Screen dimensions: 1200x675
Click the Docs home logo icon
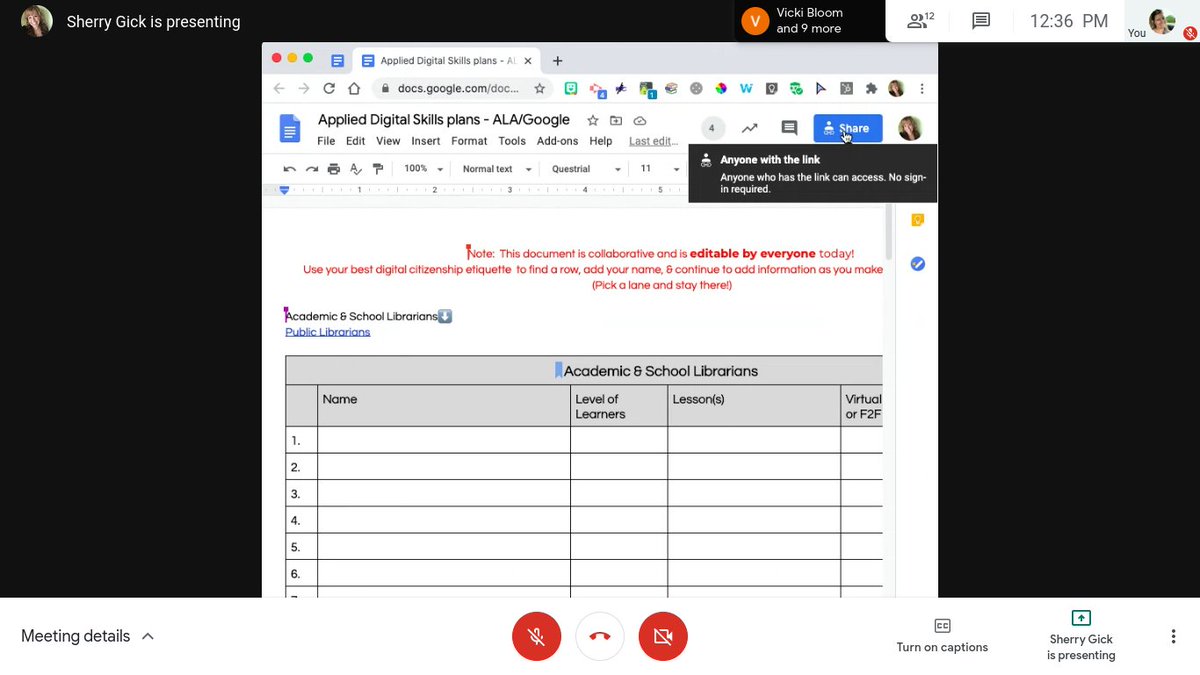click(289, 129)
